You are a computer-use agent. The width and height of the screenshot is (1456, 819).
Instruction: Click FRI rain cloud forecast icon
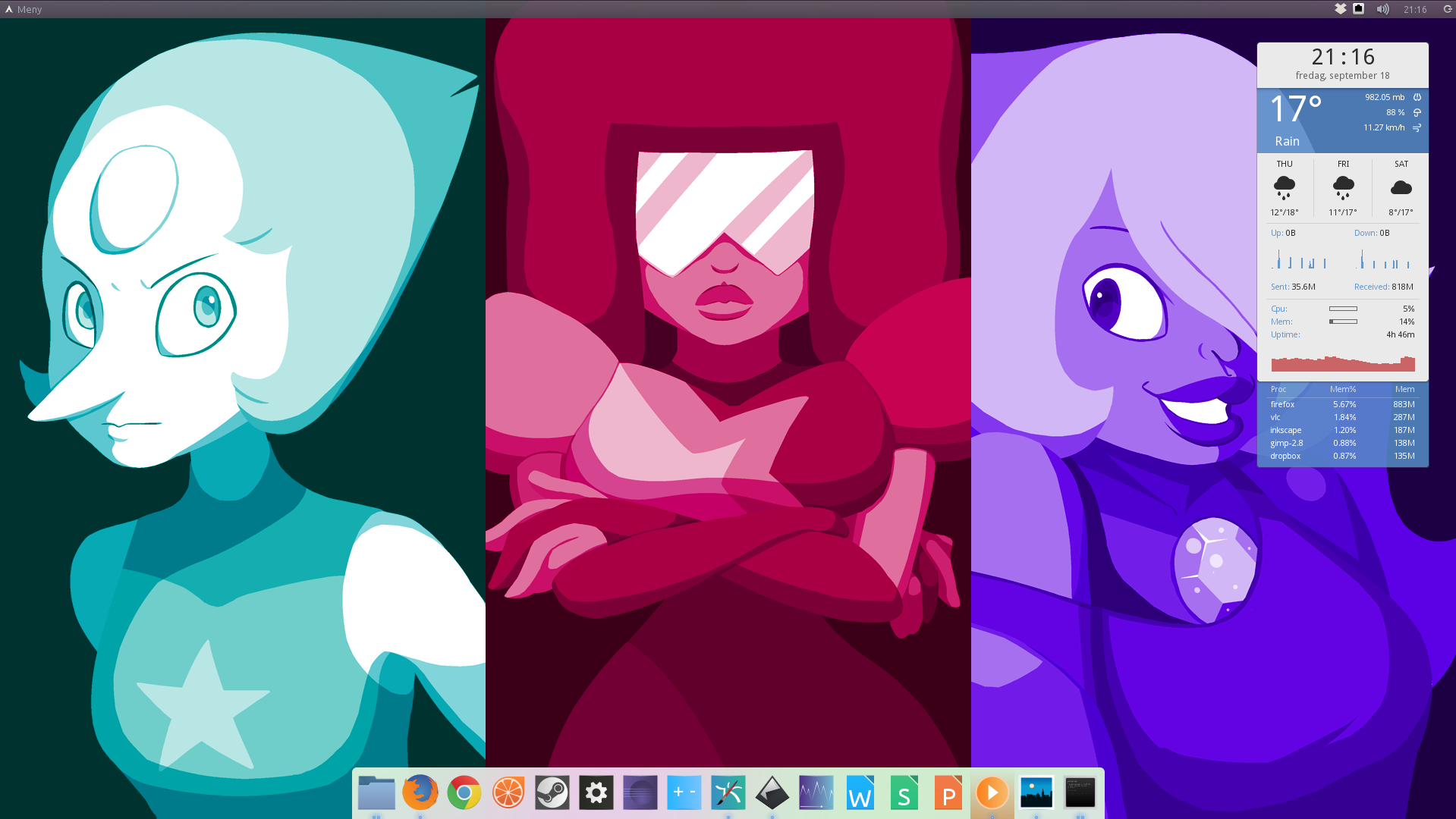pos(1344,187)
